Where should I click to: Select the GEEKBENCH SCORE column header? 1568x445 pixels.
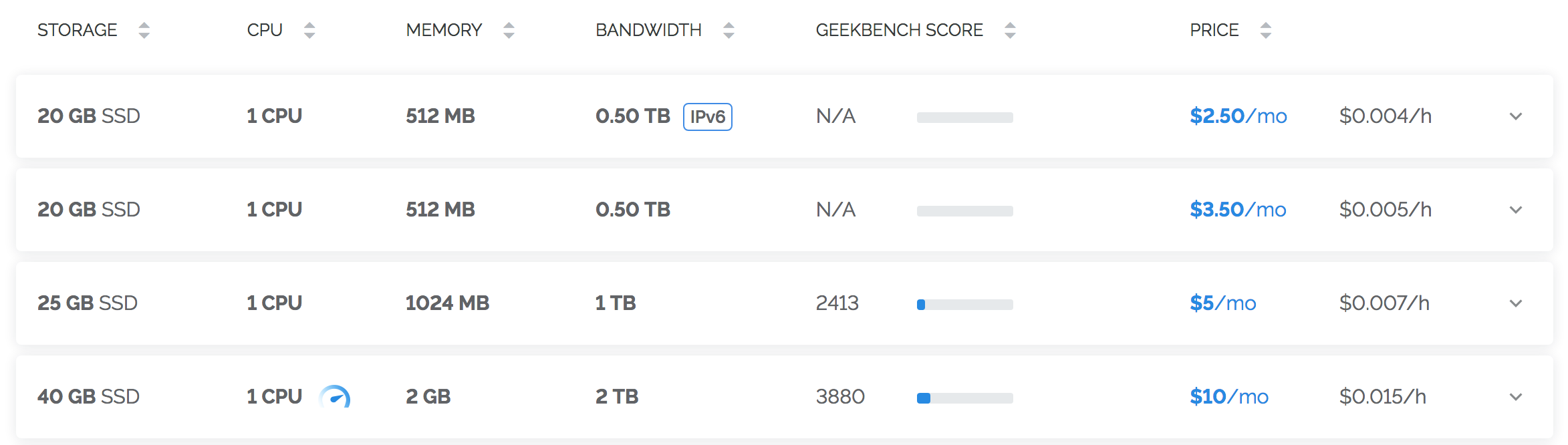[x=900, y=30]
